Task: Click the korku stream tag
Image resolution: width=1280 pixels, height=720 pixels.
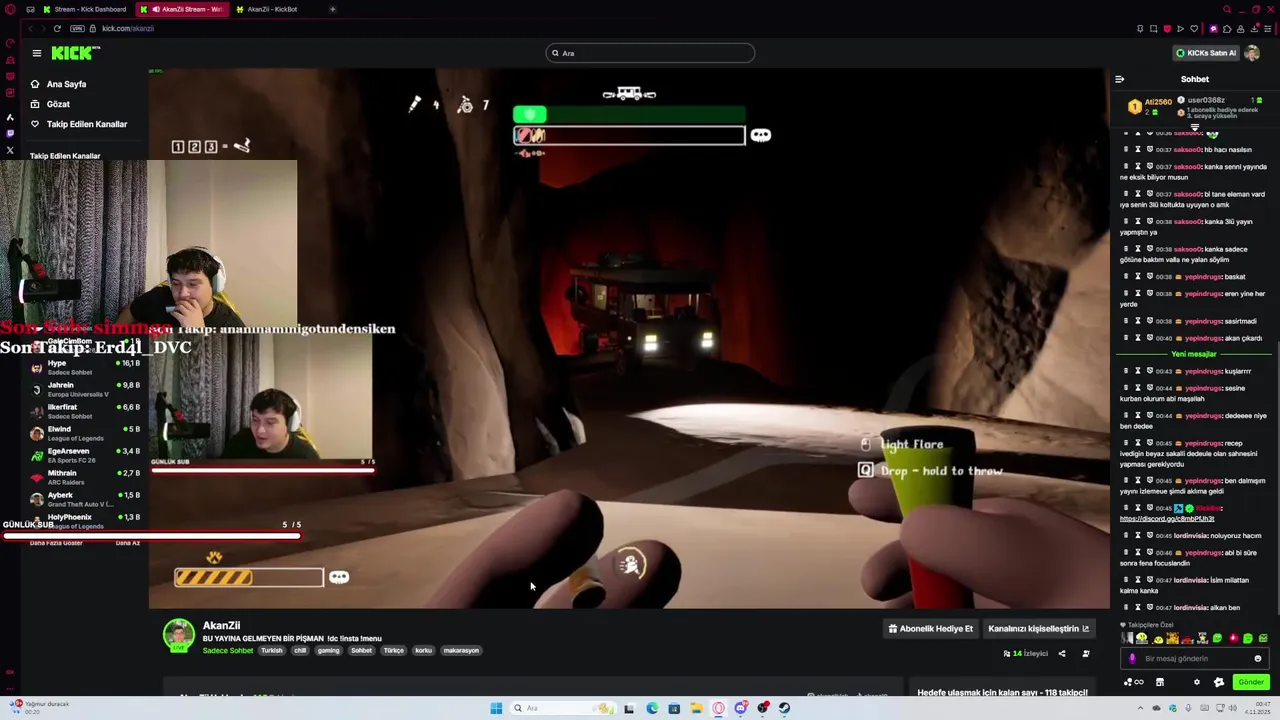Action: 423,651
